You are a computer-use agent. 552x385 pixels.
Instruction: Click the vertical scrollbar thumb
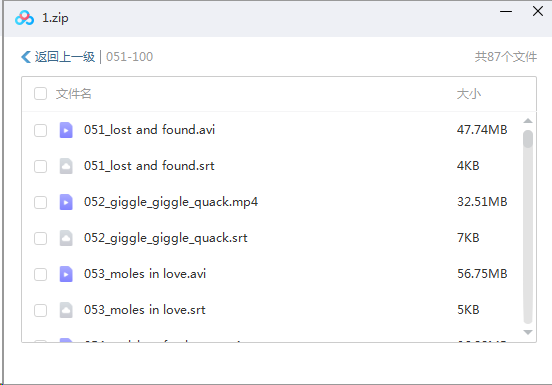point(528,139)
